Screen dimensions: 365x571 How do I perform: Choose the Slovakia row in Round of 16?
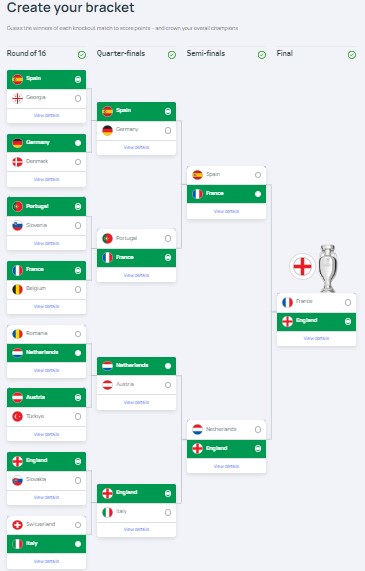tap(46, 480)
